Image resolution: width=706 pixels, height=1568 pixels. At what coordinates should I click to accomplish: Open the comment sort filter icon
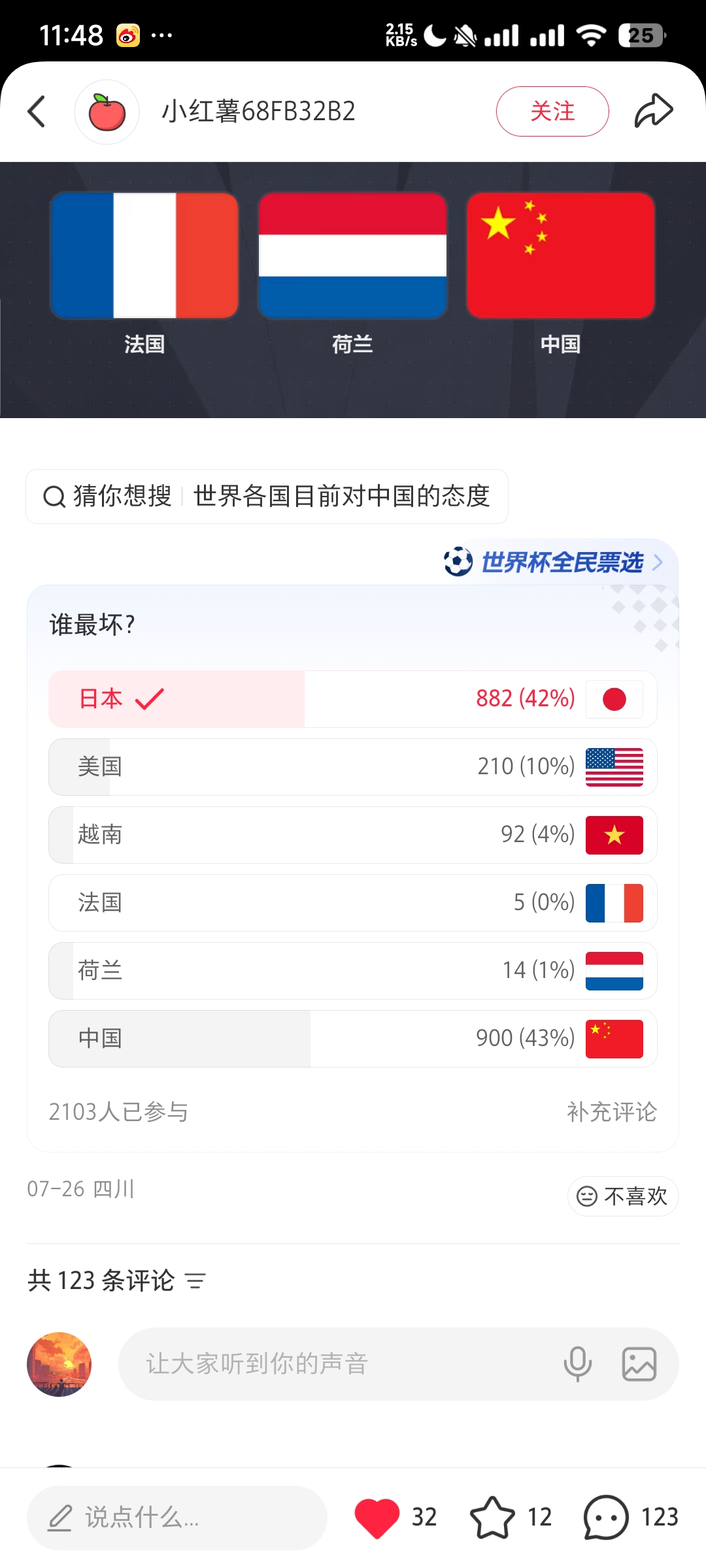[x=195, y=1281]
